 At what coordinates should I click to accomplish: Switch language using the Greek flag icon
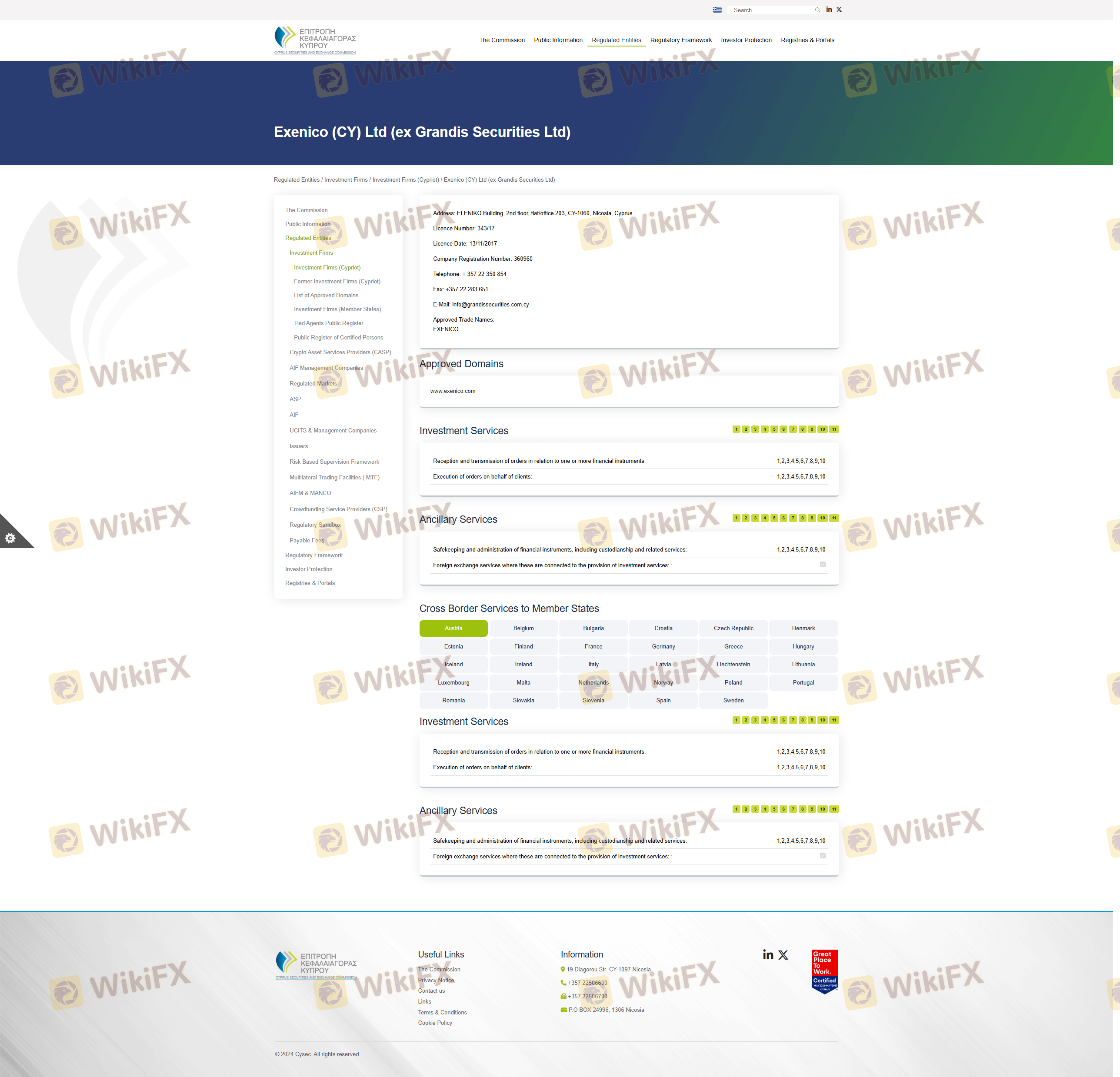click(717, 10)
